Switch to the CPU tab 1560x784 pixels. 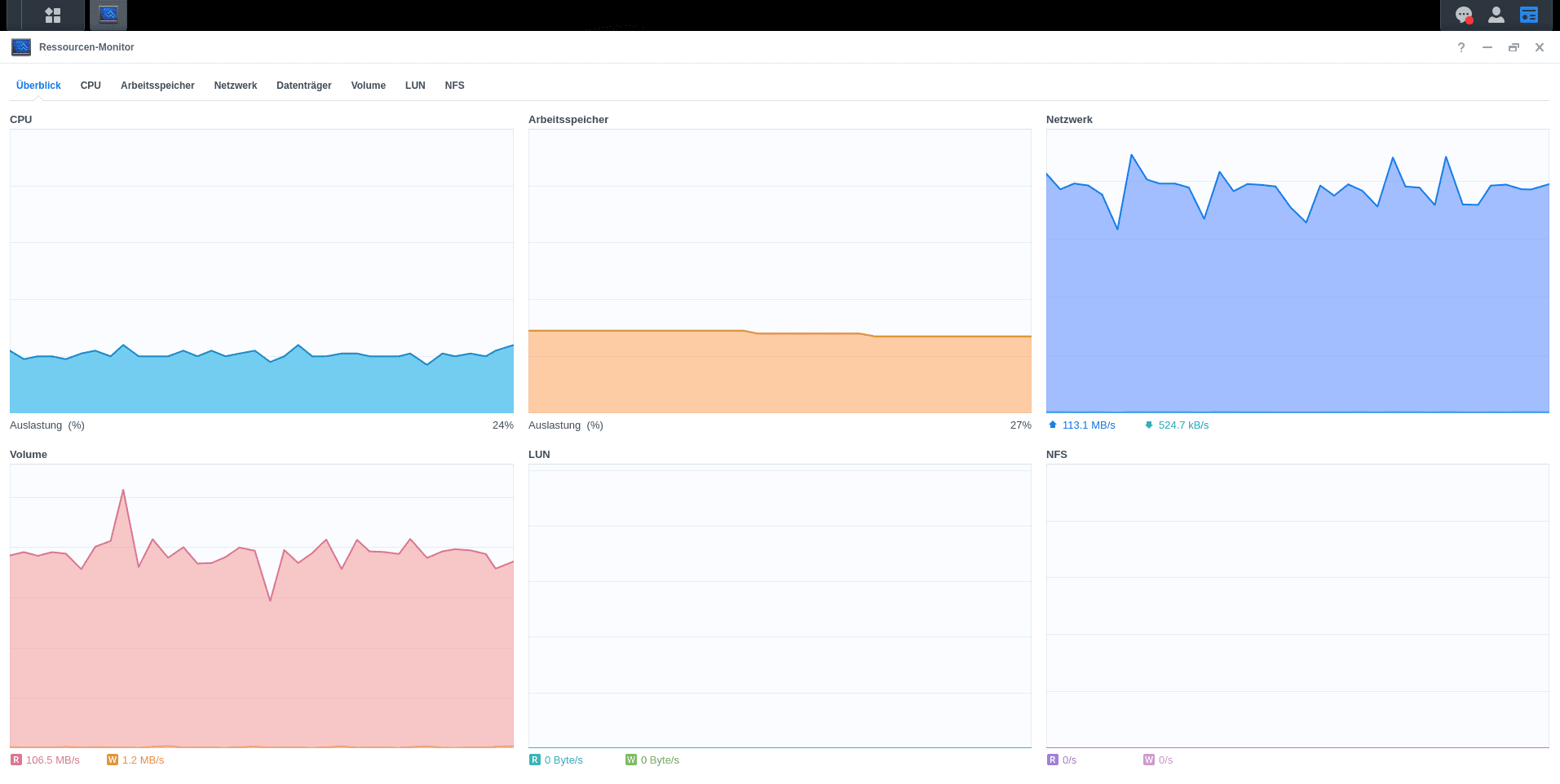(91, 86)
